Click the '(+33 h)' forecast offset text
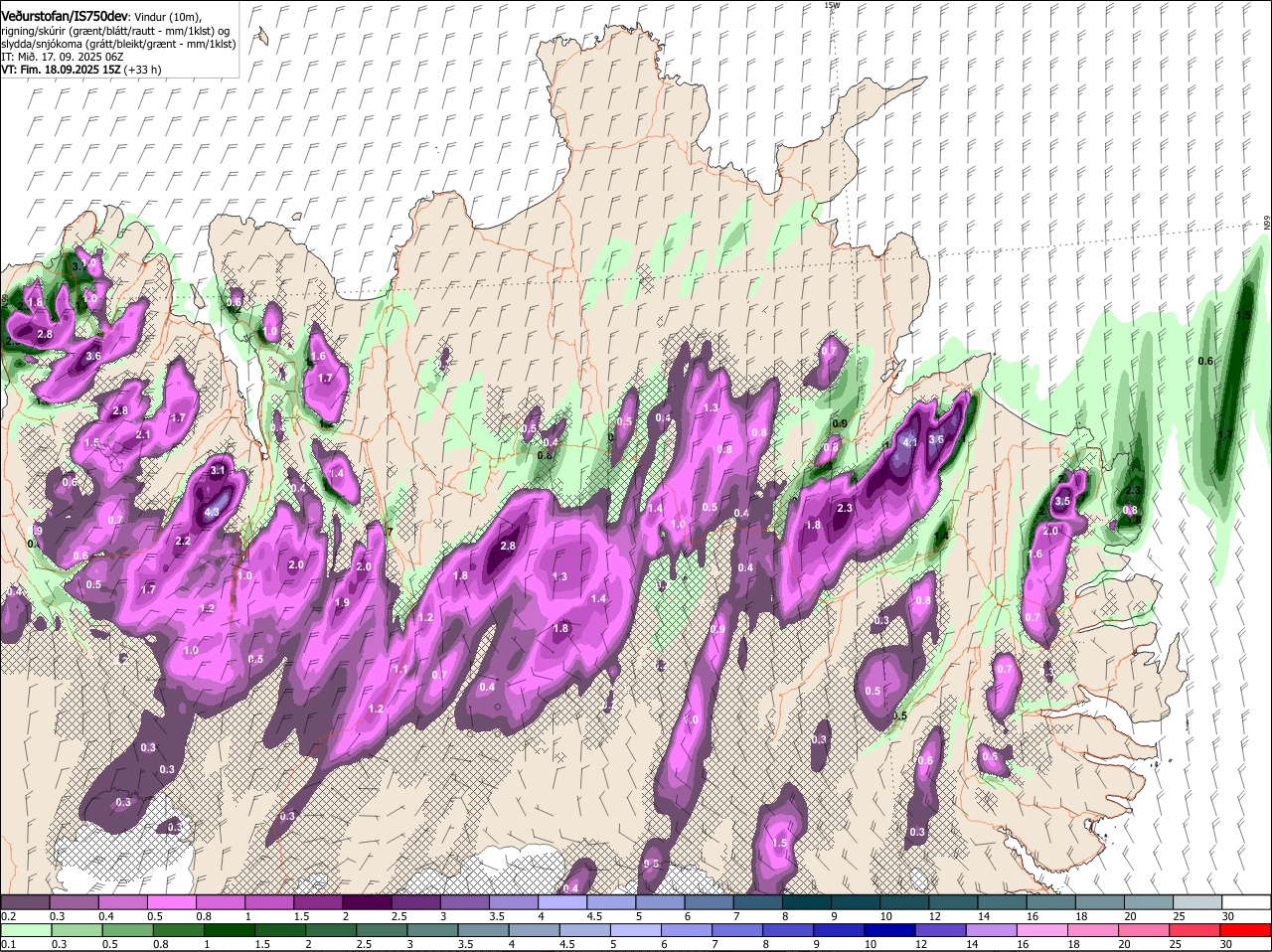 pos(142,70)
